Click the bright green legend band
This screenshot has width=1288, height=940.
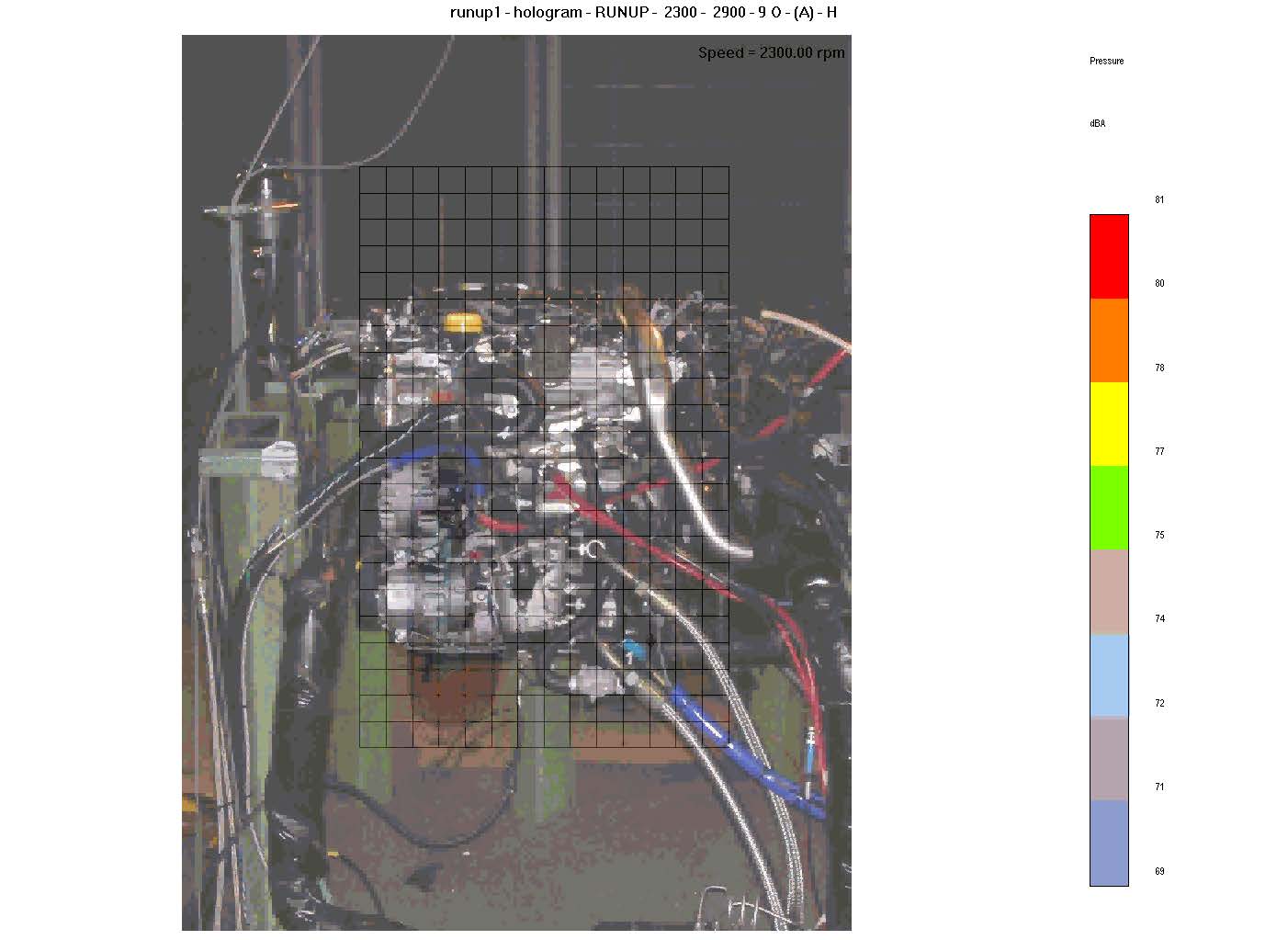1108,507
